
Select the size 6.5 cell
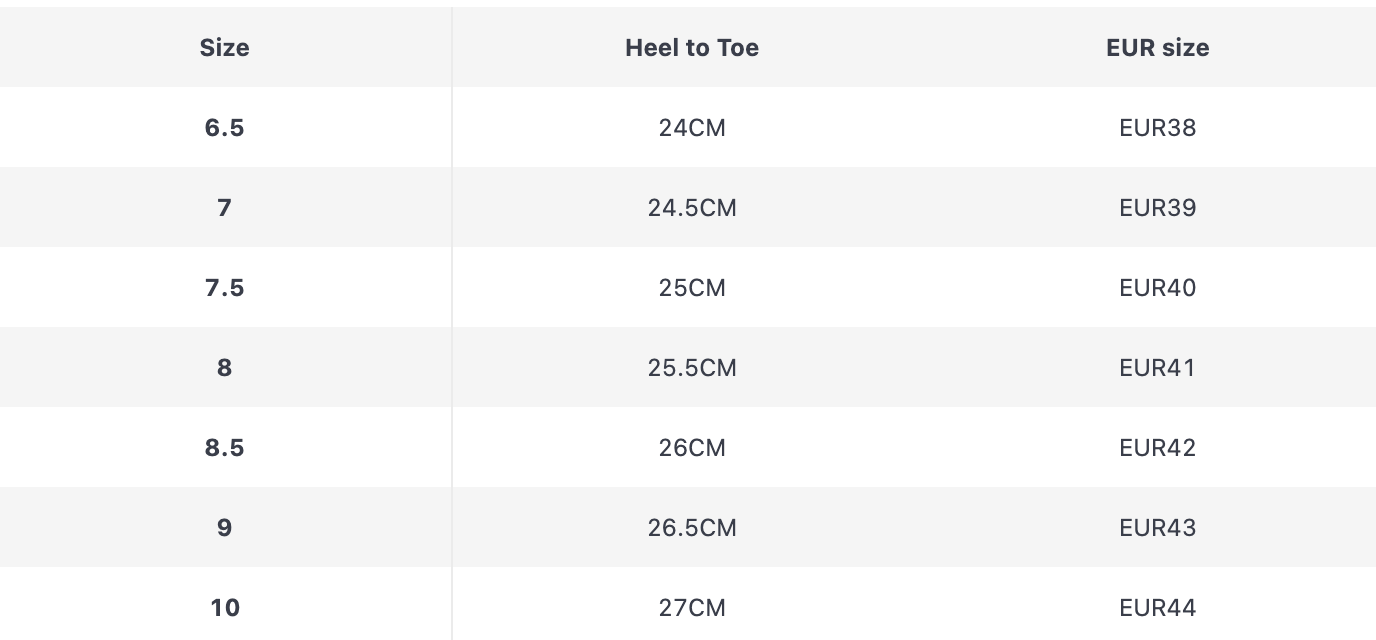[224, 128]
